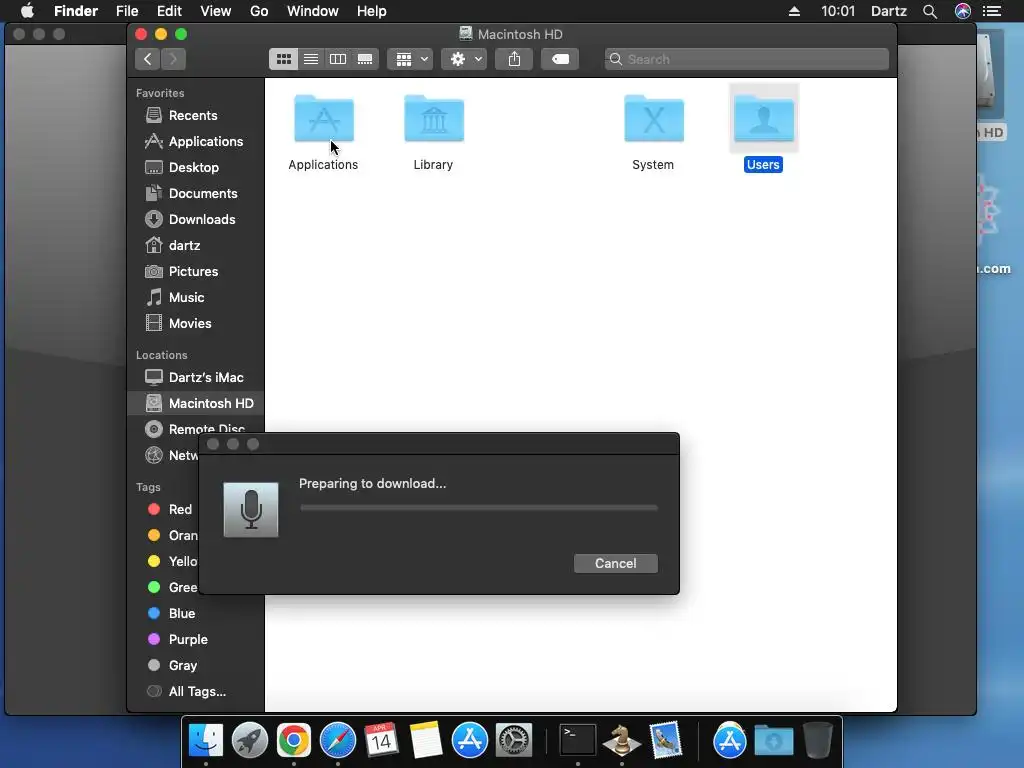1024x768 pixels.
Task: Open Notes from the Dock
Action: pyautogui.click(x=425, y=740)
